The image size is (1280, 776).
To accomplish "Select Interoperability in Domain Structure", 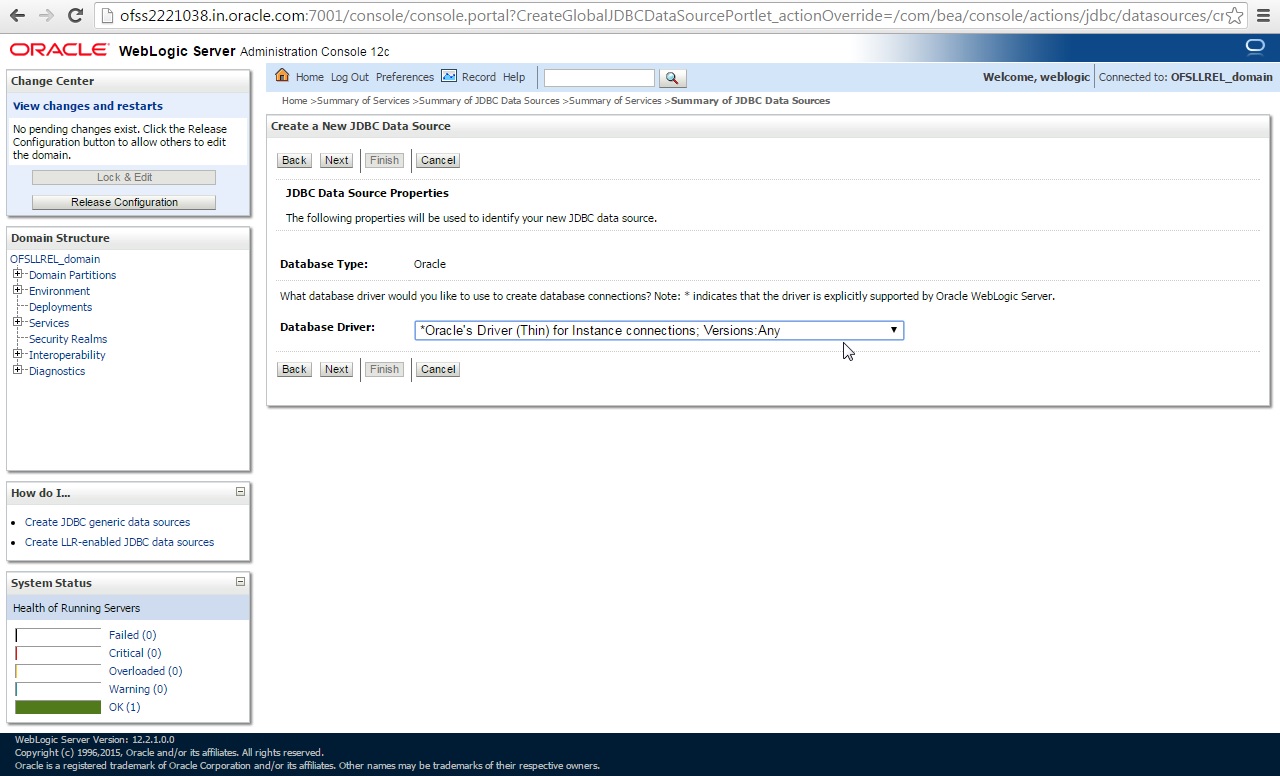I will 67,355.
